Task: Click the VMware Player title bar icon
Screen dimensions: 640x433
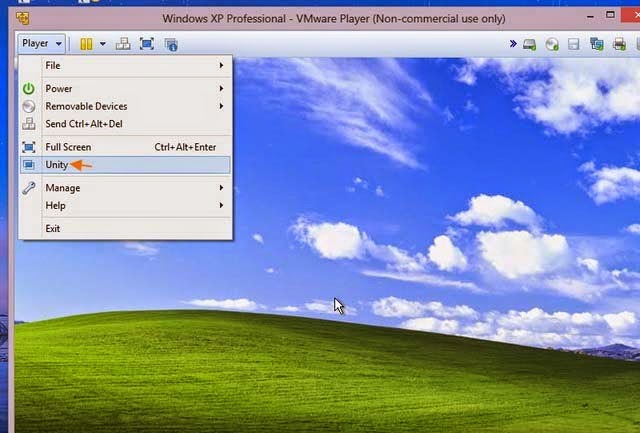Action: coord(23,18)
